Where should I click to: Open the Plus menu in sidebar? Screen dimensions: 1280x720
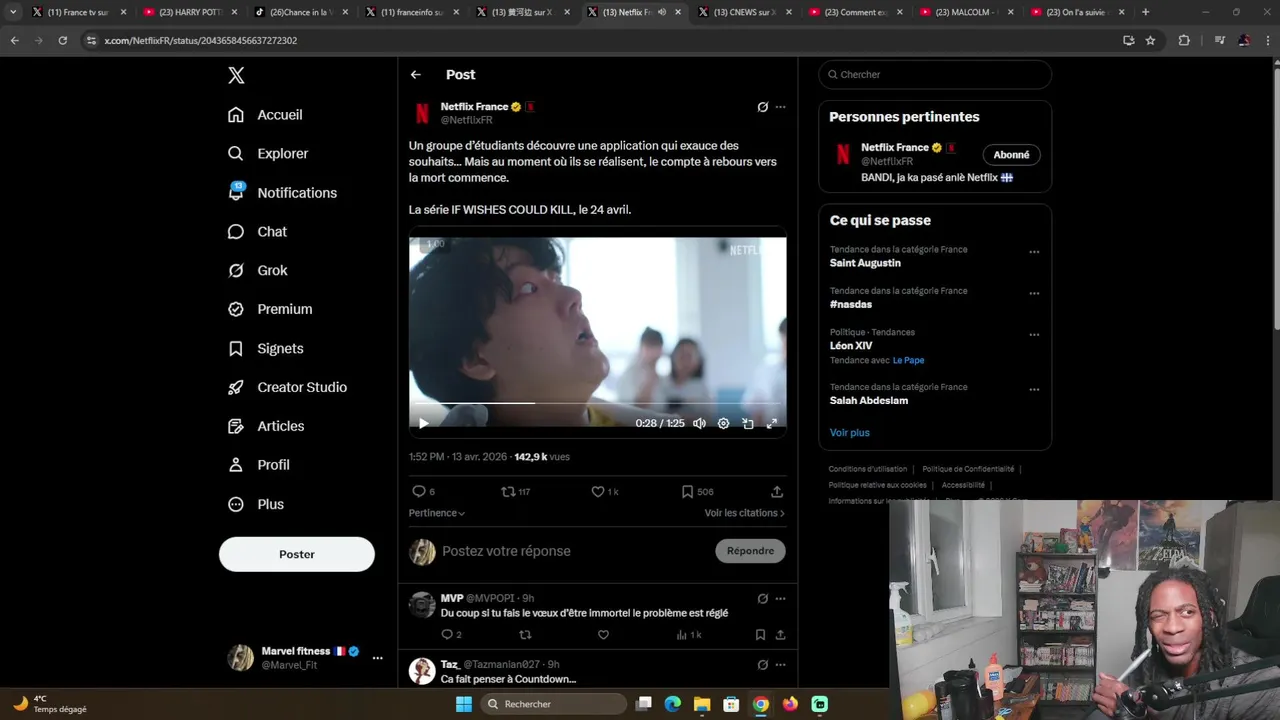coord(255,504)
